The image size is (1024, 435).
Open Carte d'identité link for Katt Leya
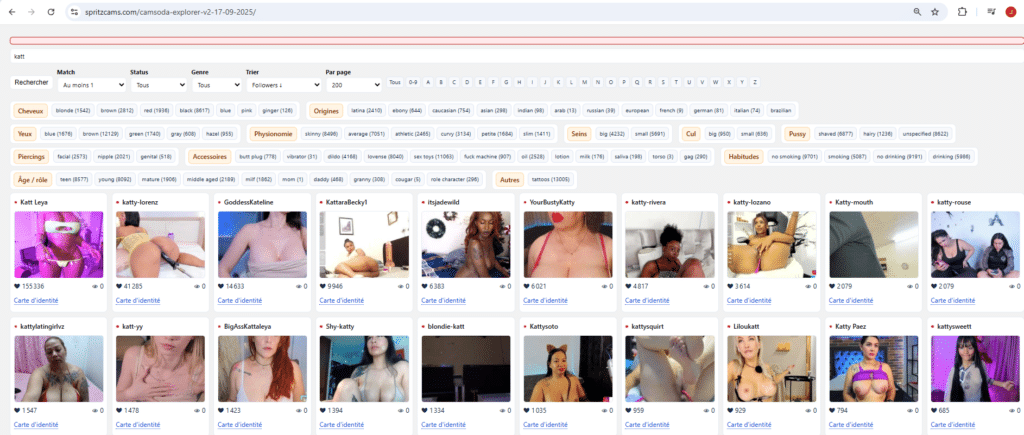click(36, 300)
